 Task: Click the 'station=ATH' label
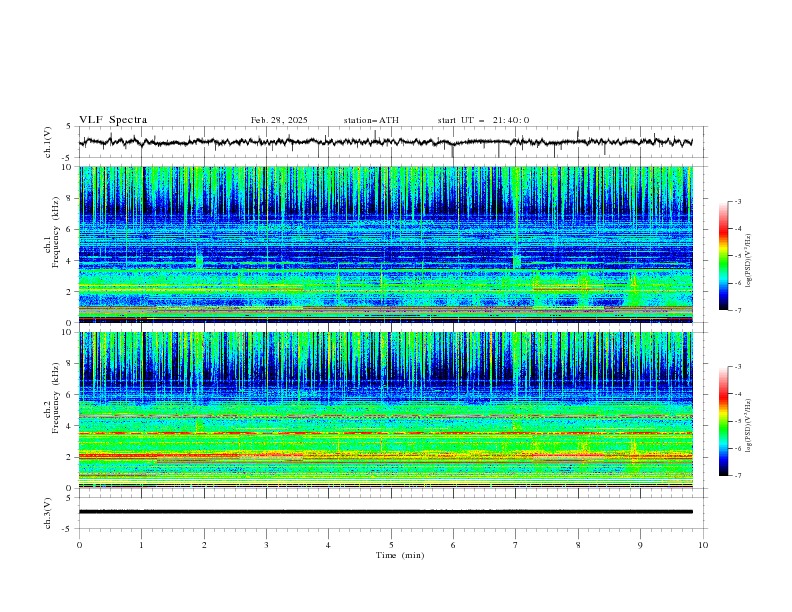pyautogui.click(x=371, y=120)
